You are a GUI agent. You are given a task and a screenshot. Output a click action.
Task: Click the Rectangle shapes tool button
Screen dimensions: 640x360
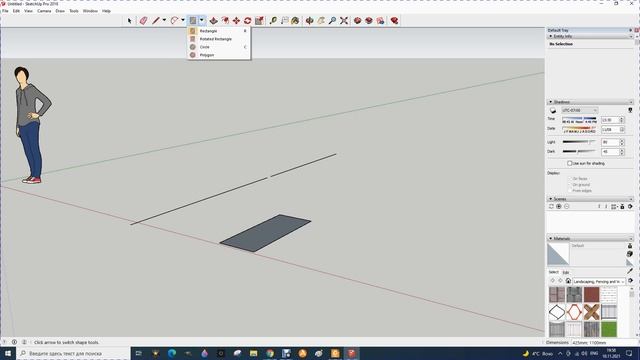pos(193,20)
